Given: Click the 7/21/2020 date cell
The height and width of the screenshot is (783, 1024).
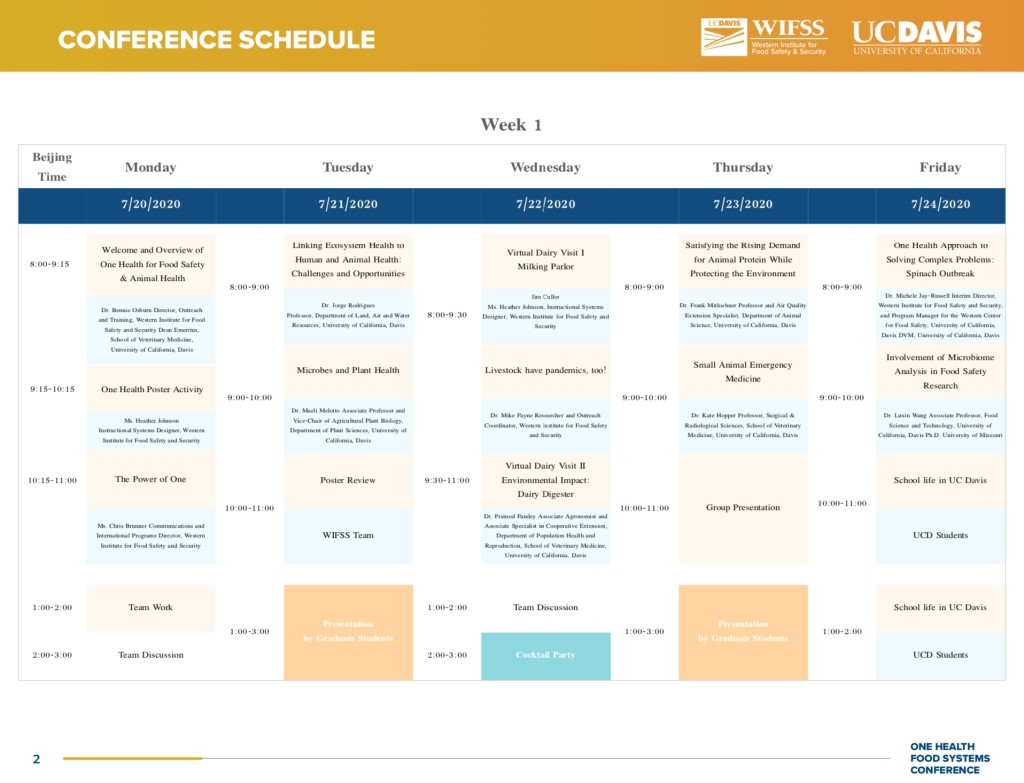Looking at the screenshot, I should click(x=348, y=204).
